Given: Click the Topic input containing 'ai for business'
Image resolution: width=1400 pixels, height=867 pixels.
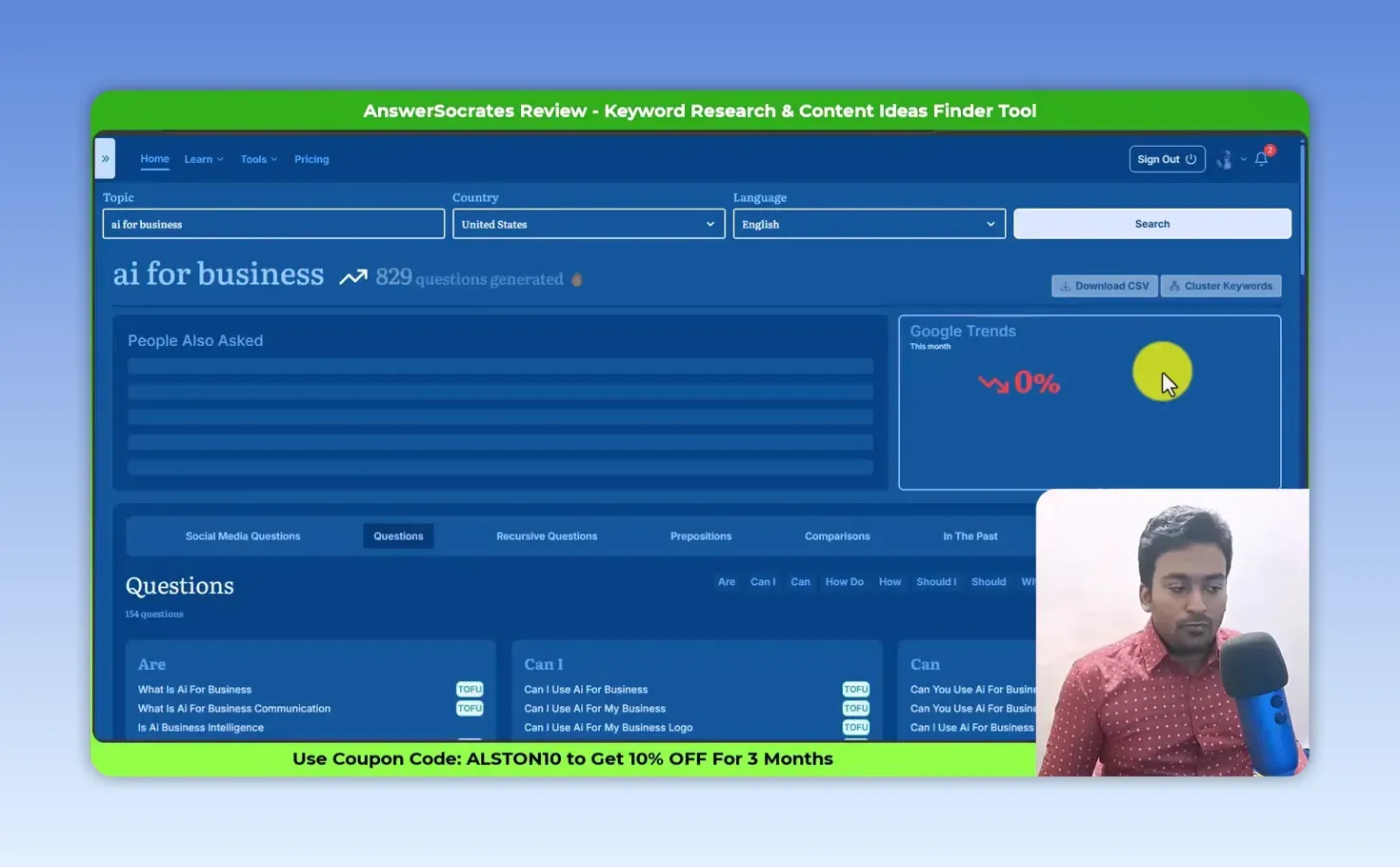Looking at the screenshot, I should pyautogui.click(x=273, y=224).
